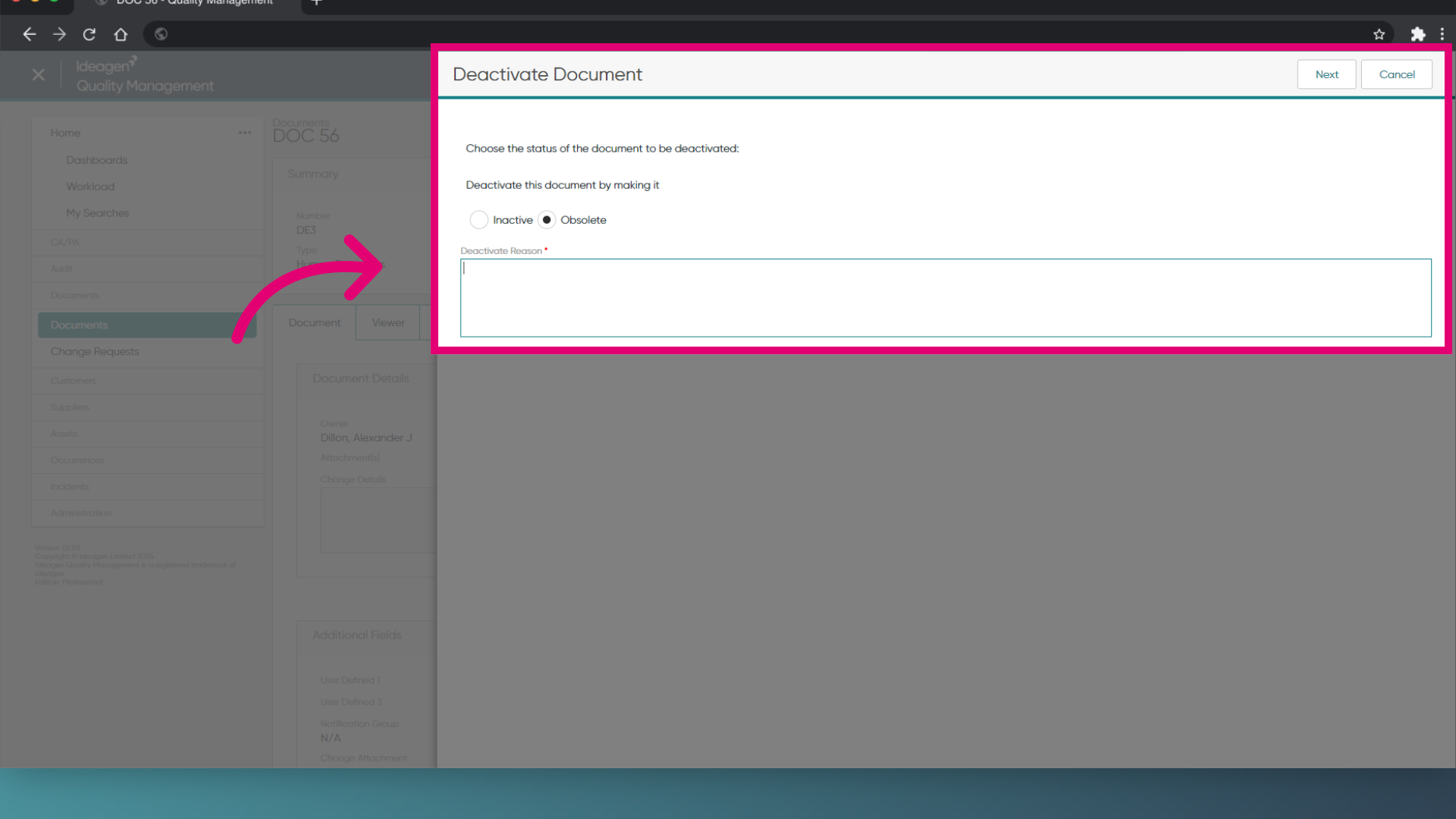This screenshot has width=1456, height=819.
Task: Click the Deactivate Document dialog title
Action: (x=547, y=74)
